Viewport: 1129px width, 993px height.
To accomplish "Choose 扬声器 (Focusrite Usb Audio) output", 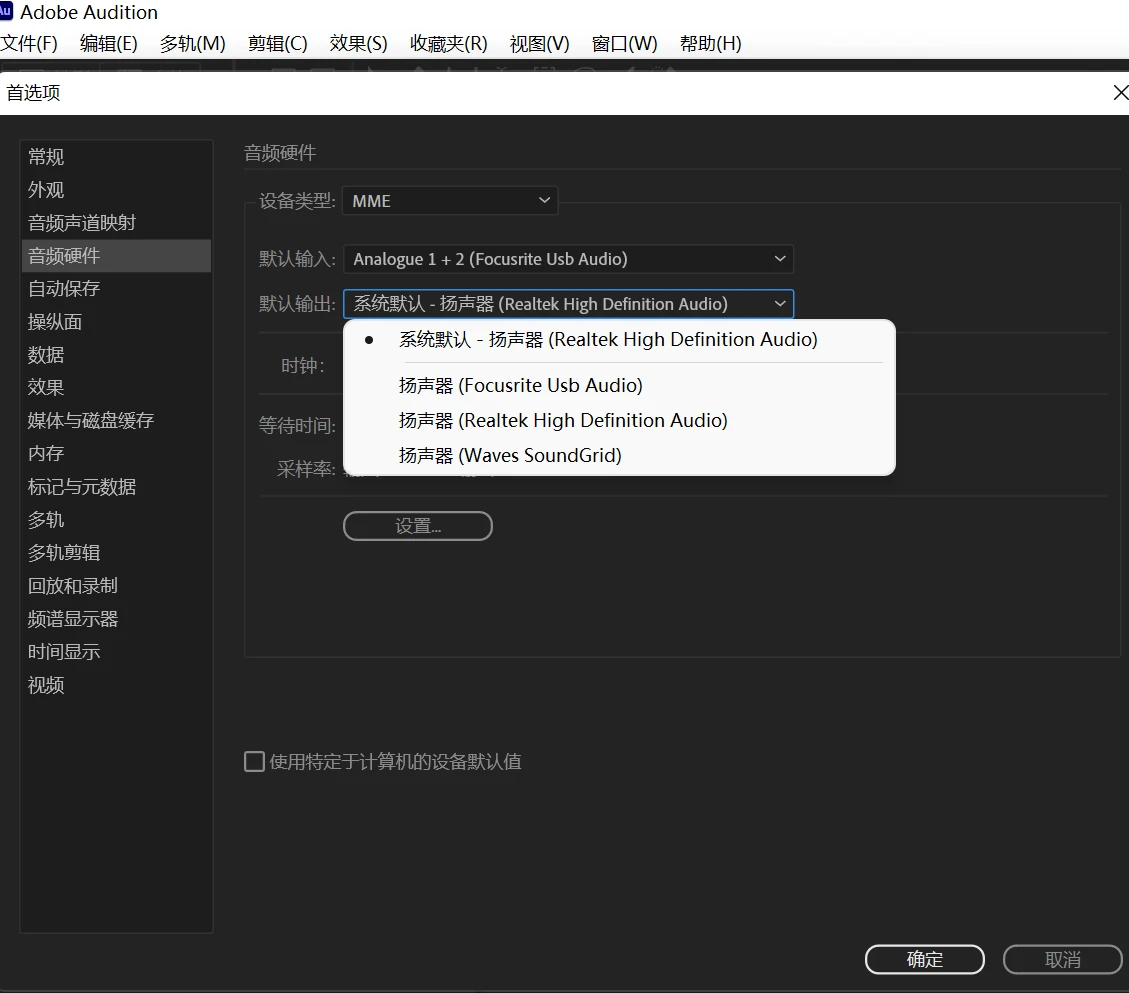I will 619,386.
